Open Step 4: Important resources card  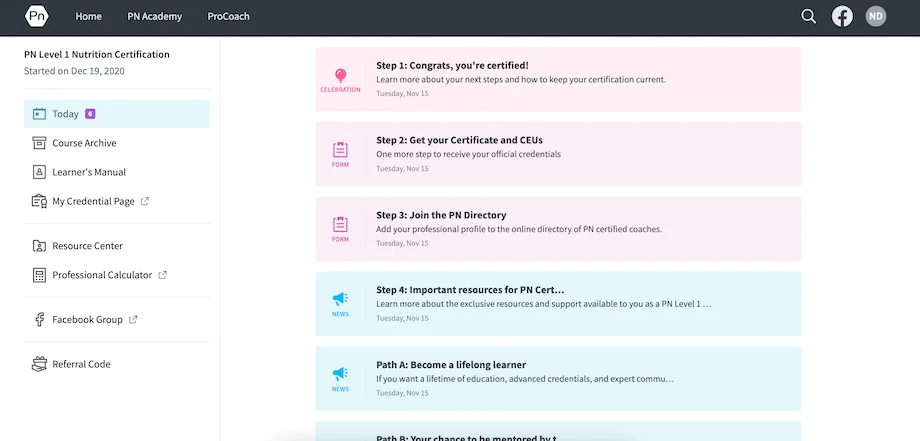click(559, 304)
